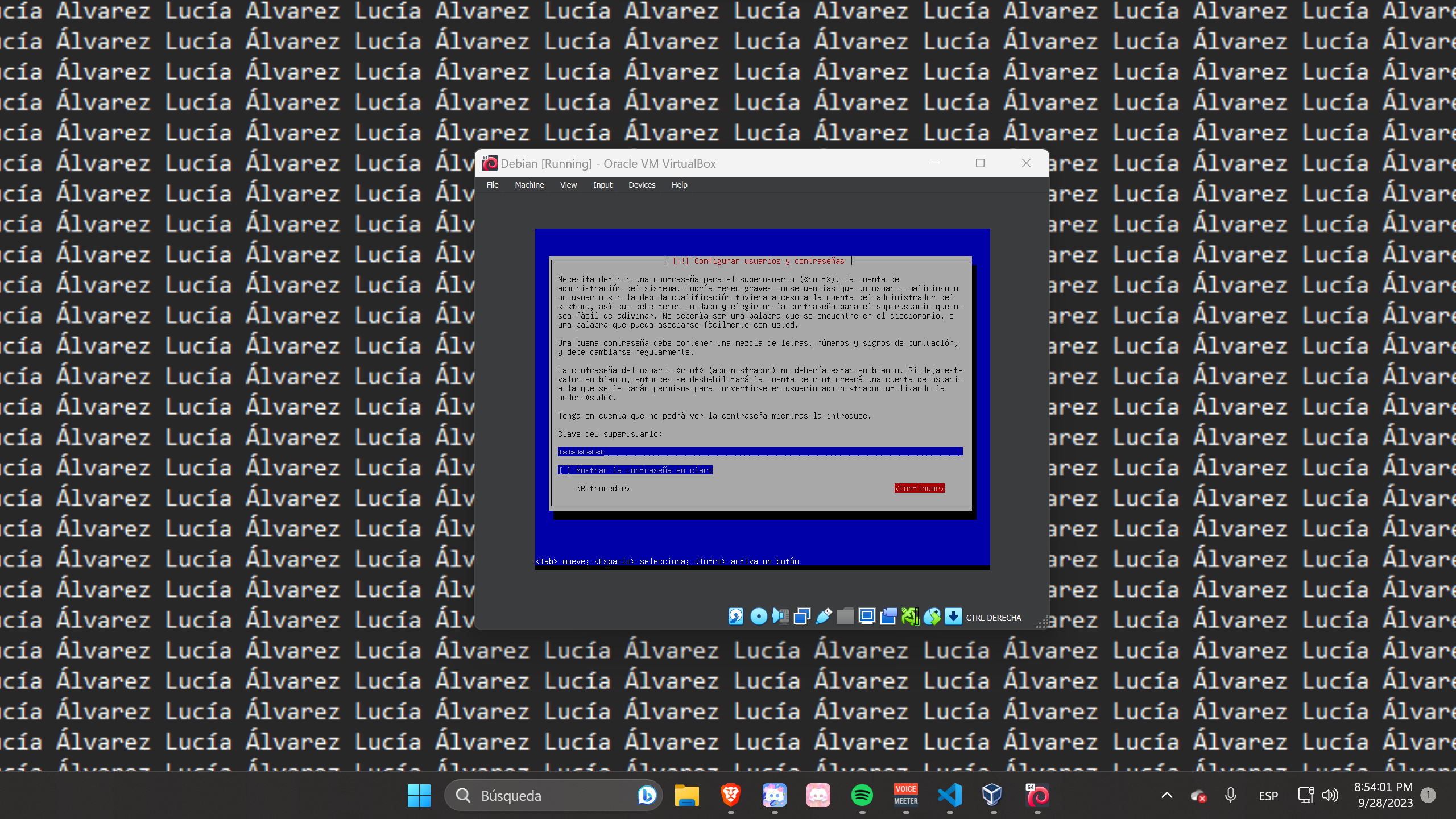1456x819 pixels.
Task: Open the Input menu
Action: pyautogui.click(x=602, y=184)
